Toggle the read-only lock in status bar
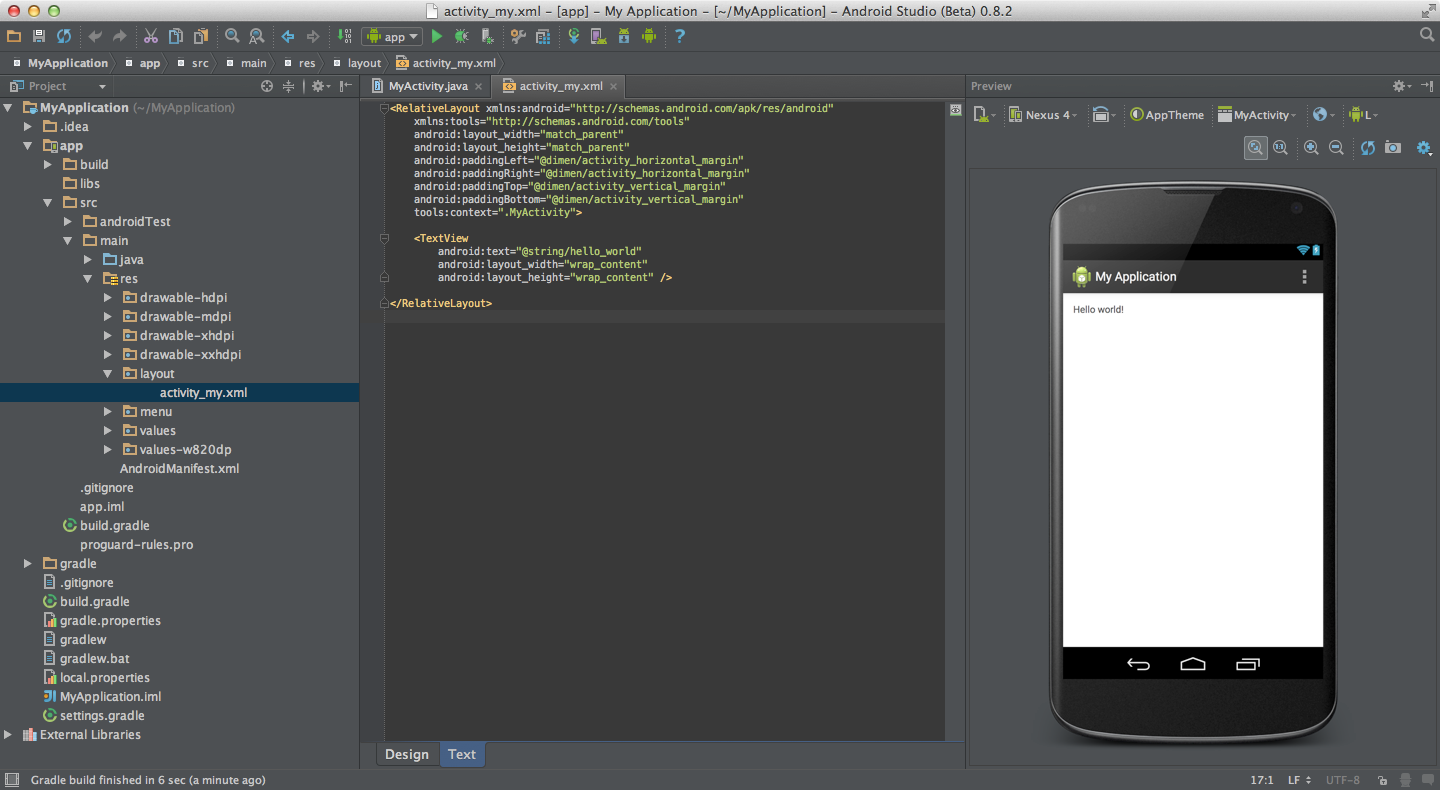1440x790 pixels. [x=1382, y=780]
